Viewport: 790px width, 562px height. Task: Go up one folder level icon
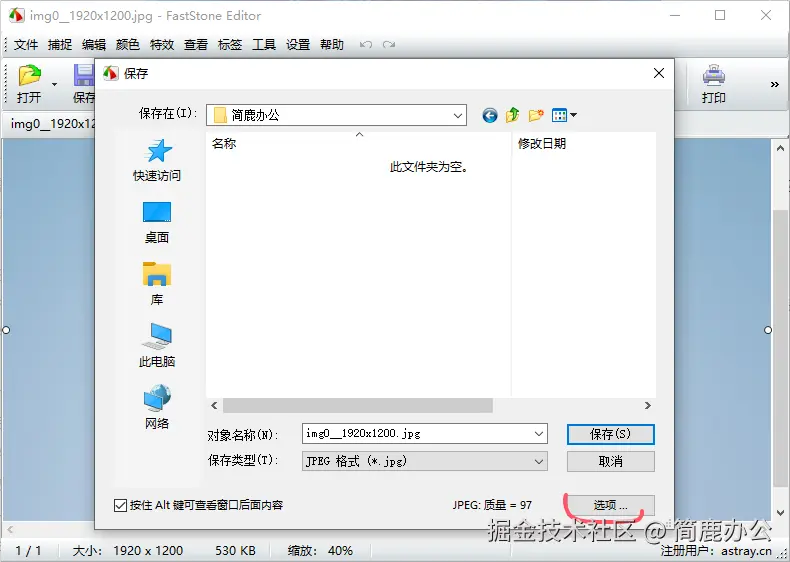pyautogui.click(x=512, y=115)
